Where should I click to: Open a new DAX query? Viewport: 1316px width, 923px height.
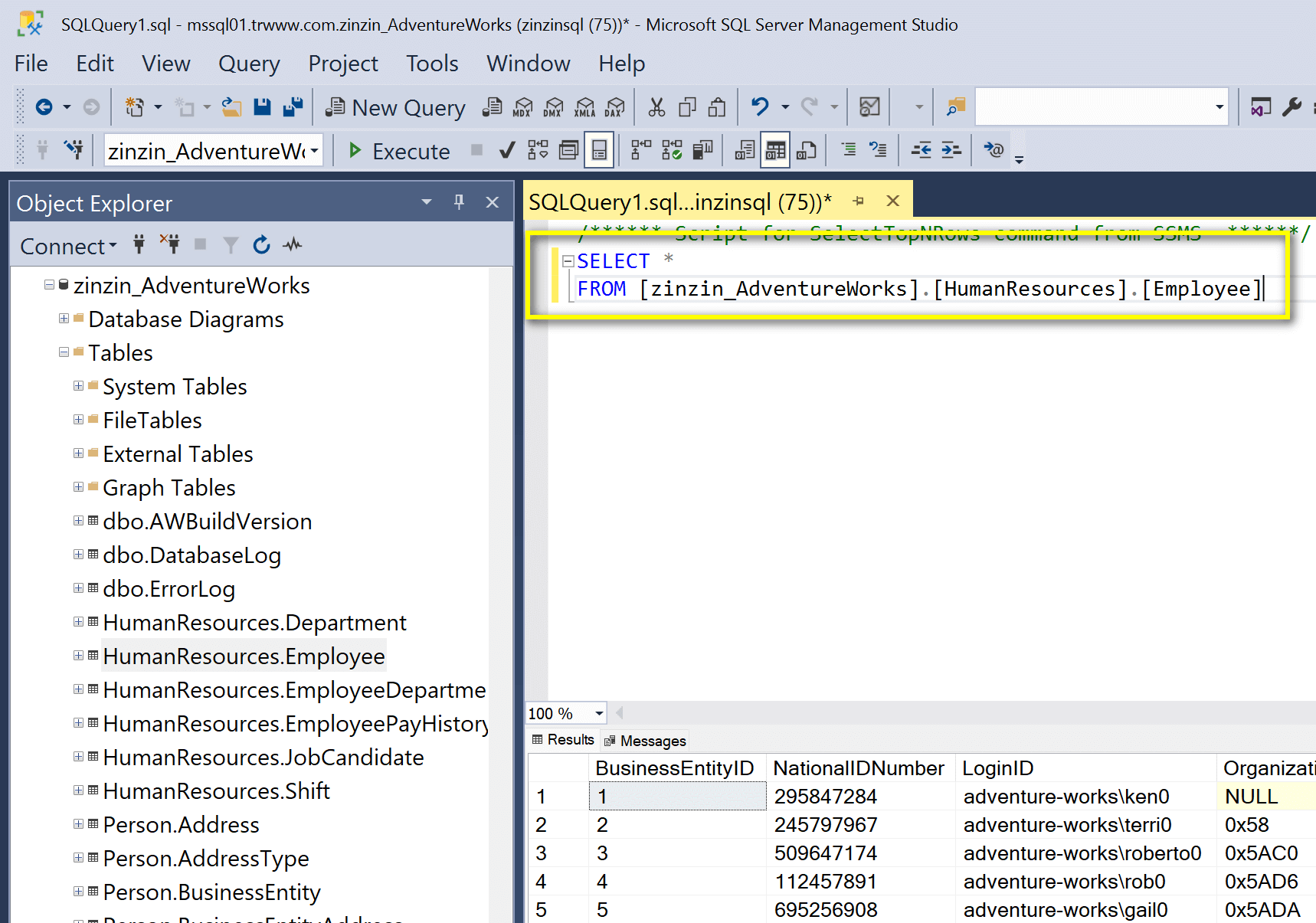(615, 107)
